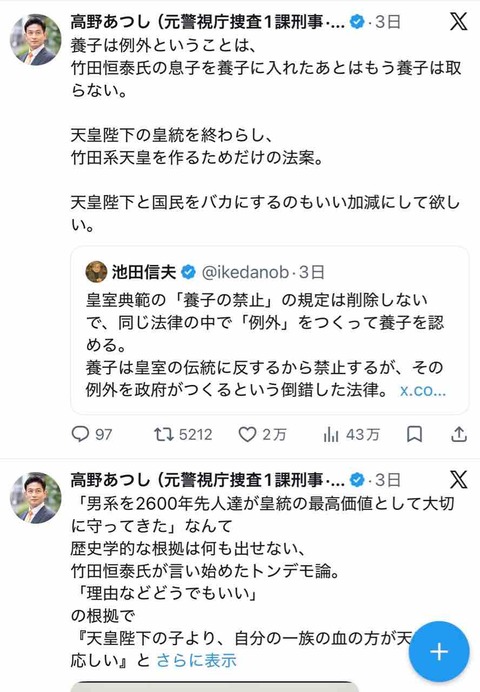Image resolution: width=480 pixels, height=692 pixels.
Task: Open the x.co link in quoted post
Action: 423,390
